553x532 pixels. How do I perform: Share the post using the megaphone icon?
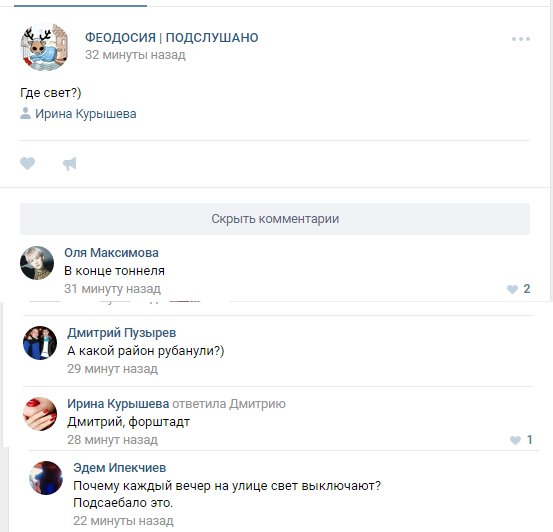click(69, 164)
